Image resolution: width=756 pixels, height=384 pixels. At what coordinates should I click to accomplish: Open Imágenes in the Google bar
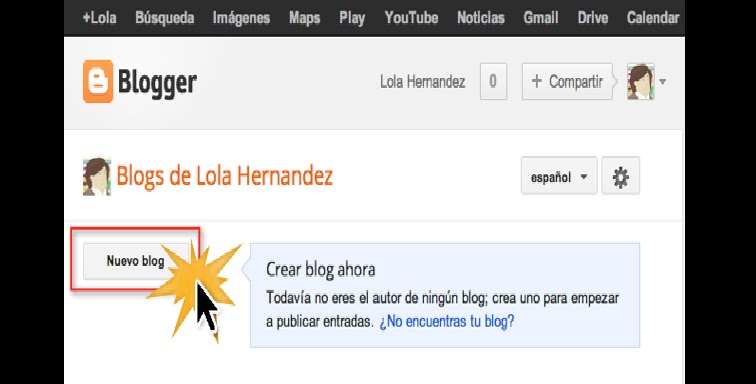[x=241, y=18]
